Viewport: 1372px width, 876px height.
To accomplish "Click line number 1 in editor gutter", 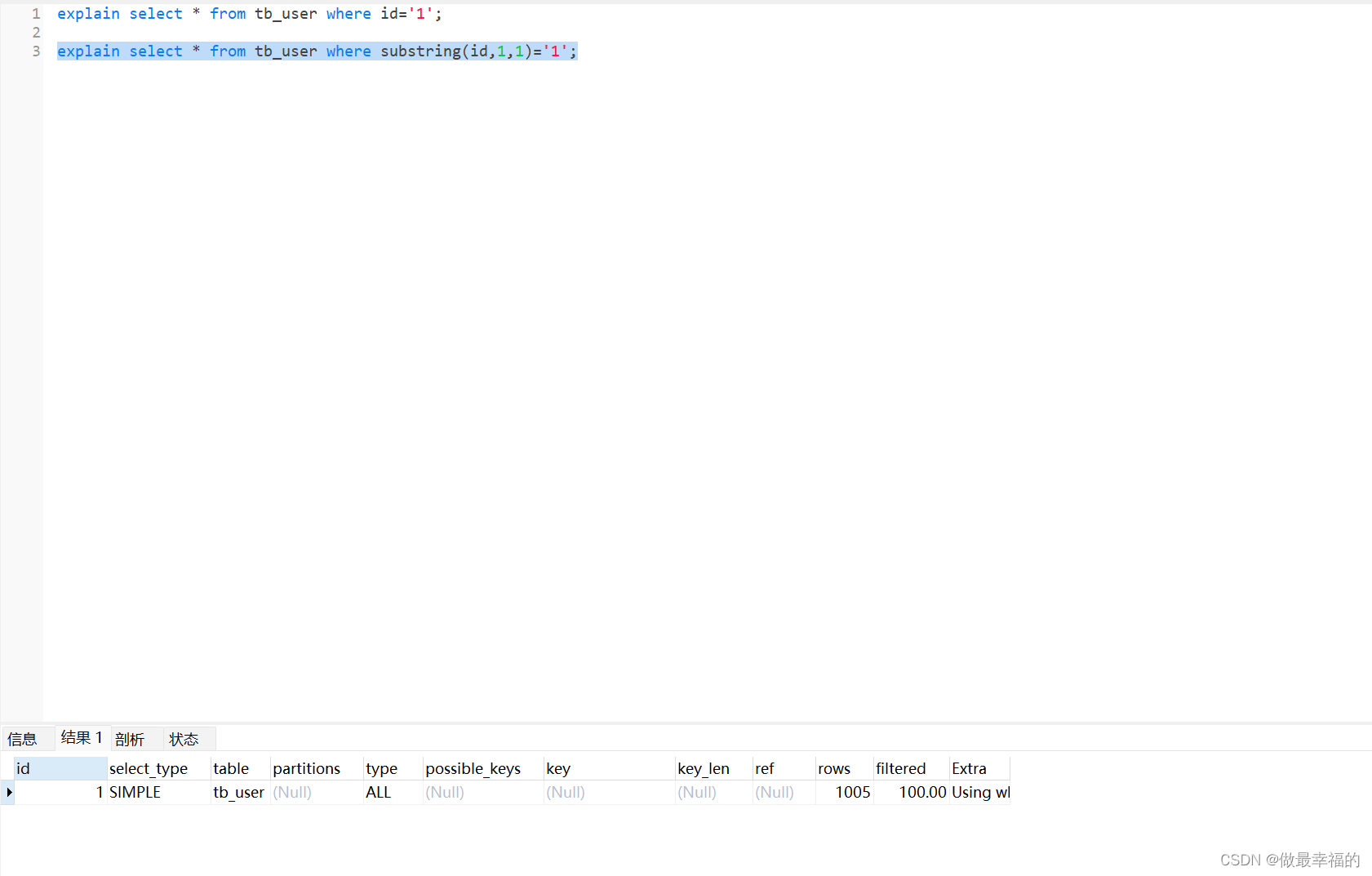I will (x=36, y=14).
